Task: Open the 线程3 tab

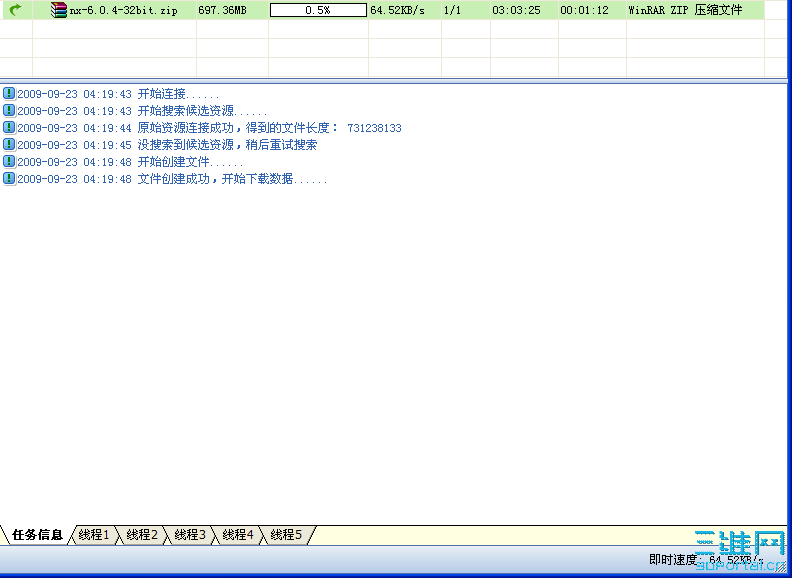Action: [x=190, y=535]
